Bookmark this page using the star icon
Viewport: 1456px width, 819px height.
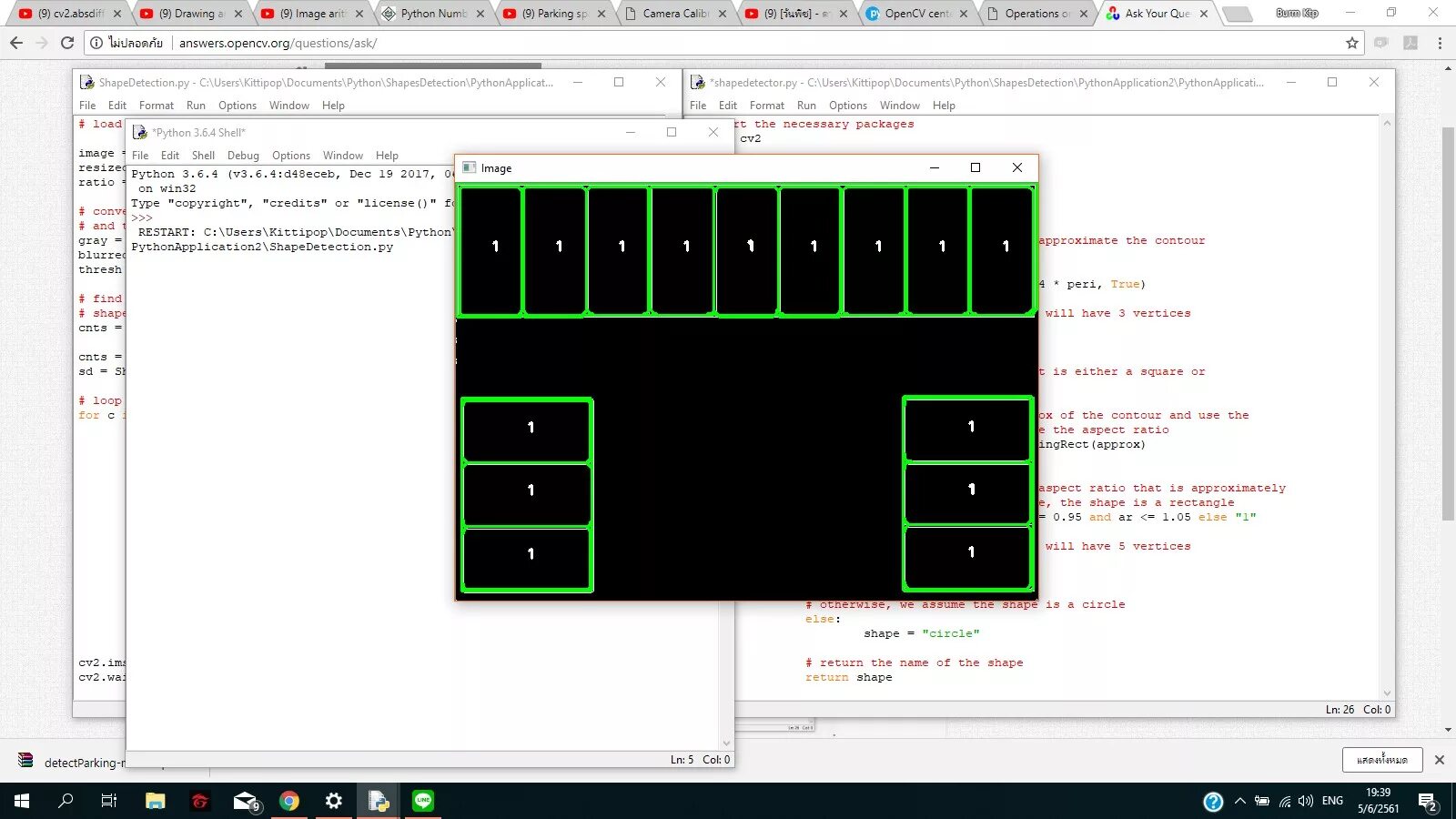click(x=1352, y=43)
